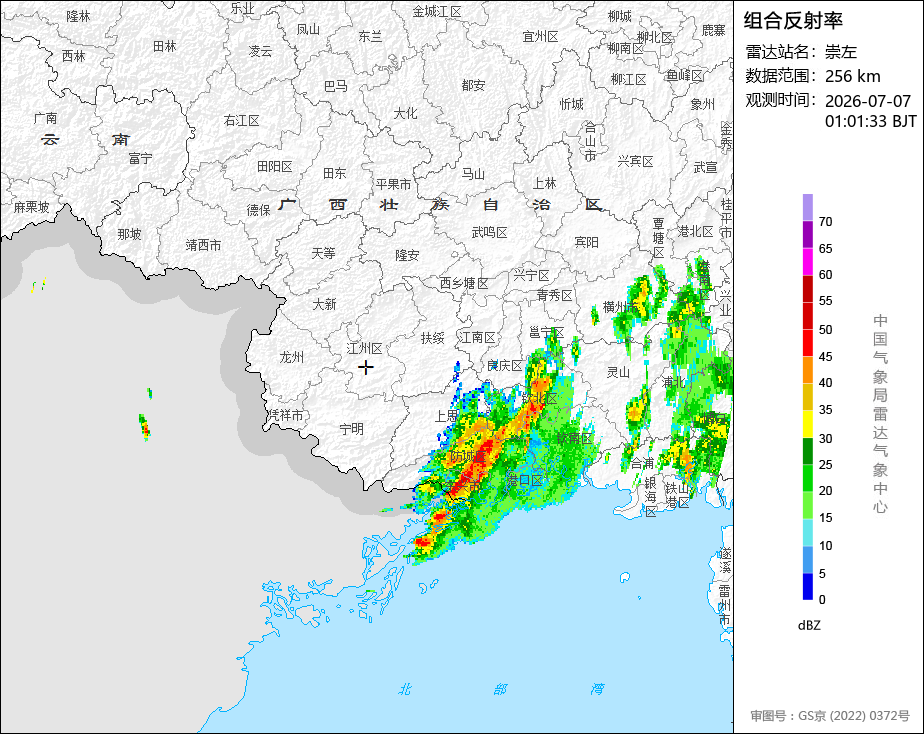Select the magenta 60 dBZ legend swatch

[808, 262]
